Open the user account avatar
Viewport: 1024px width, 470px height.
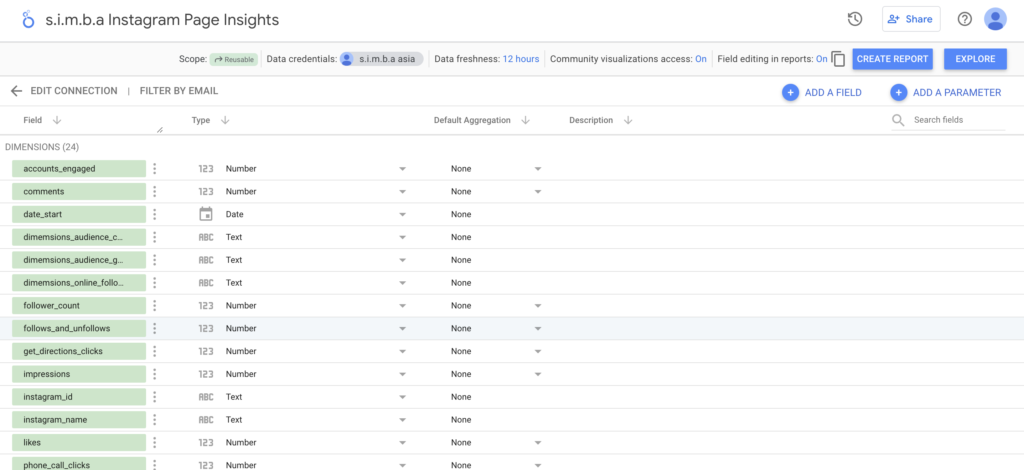995,19
